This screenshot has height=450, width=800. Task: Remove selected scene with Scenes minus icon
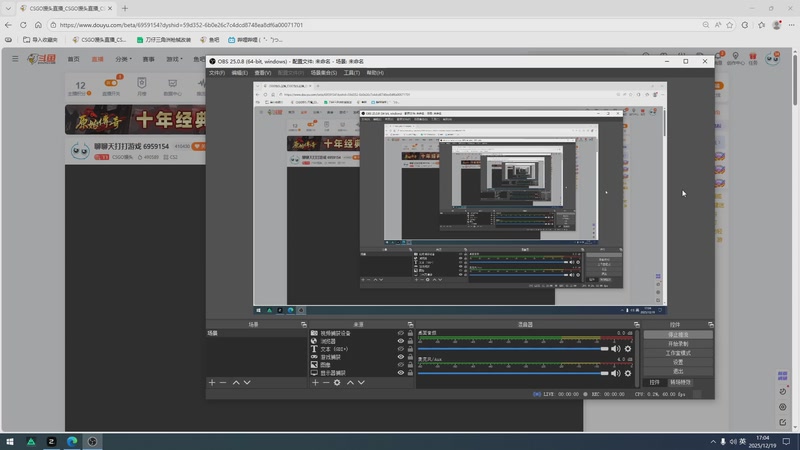(223, 382)
